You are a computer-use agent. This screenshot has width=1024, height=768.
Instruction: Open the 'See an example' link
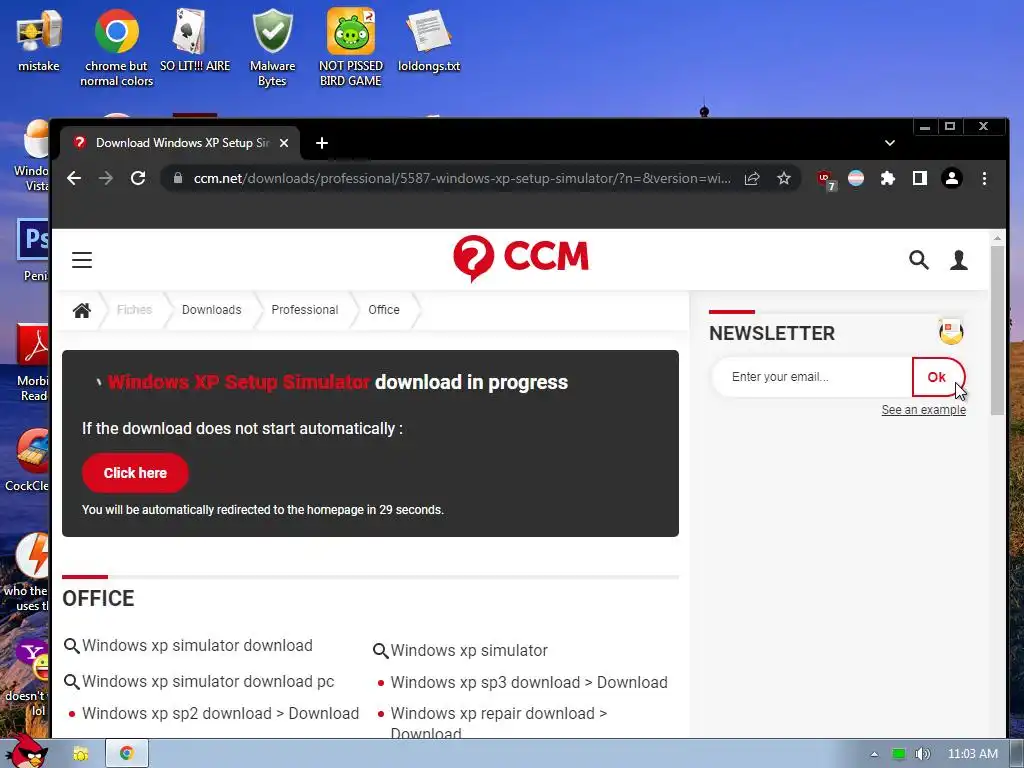[x=923, y=409]
